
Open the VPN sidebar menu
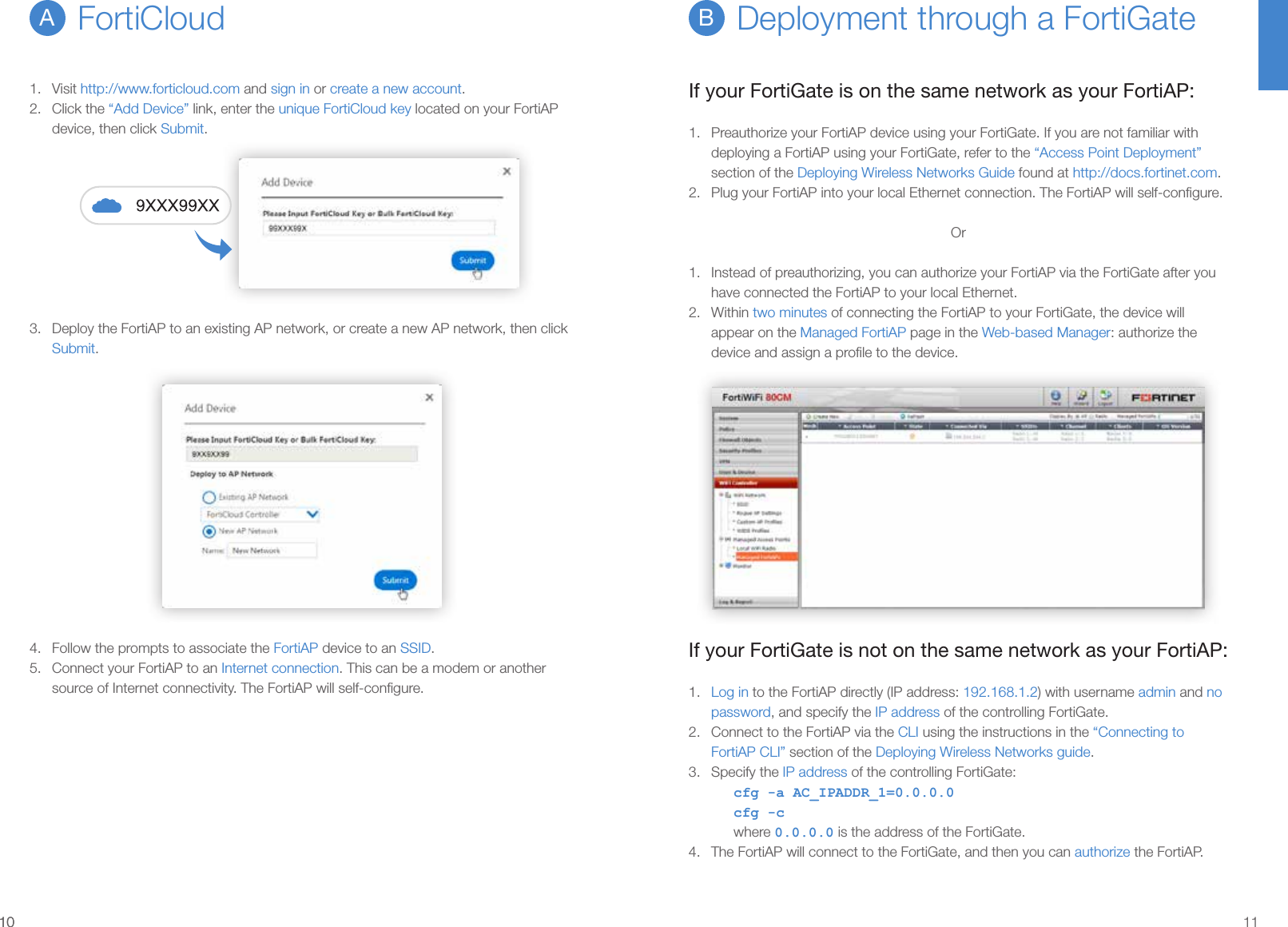pyautogui.click(x=756, y=461)
